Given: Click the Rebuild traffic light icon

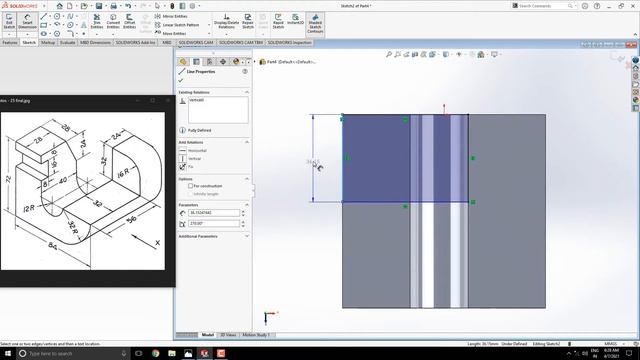Looking at the screenshot, I should click(x=172, y=6).
